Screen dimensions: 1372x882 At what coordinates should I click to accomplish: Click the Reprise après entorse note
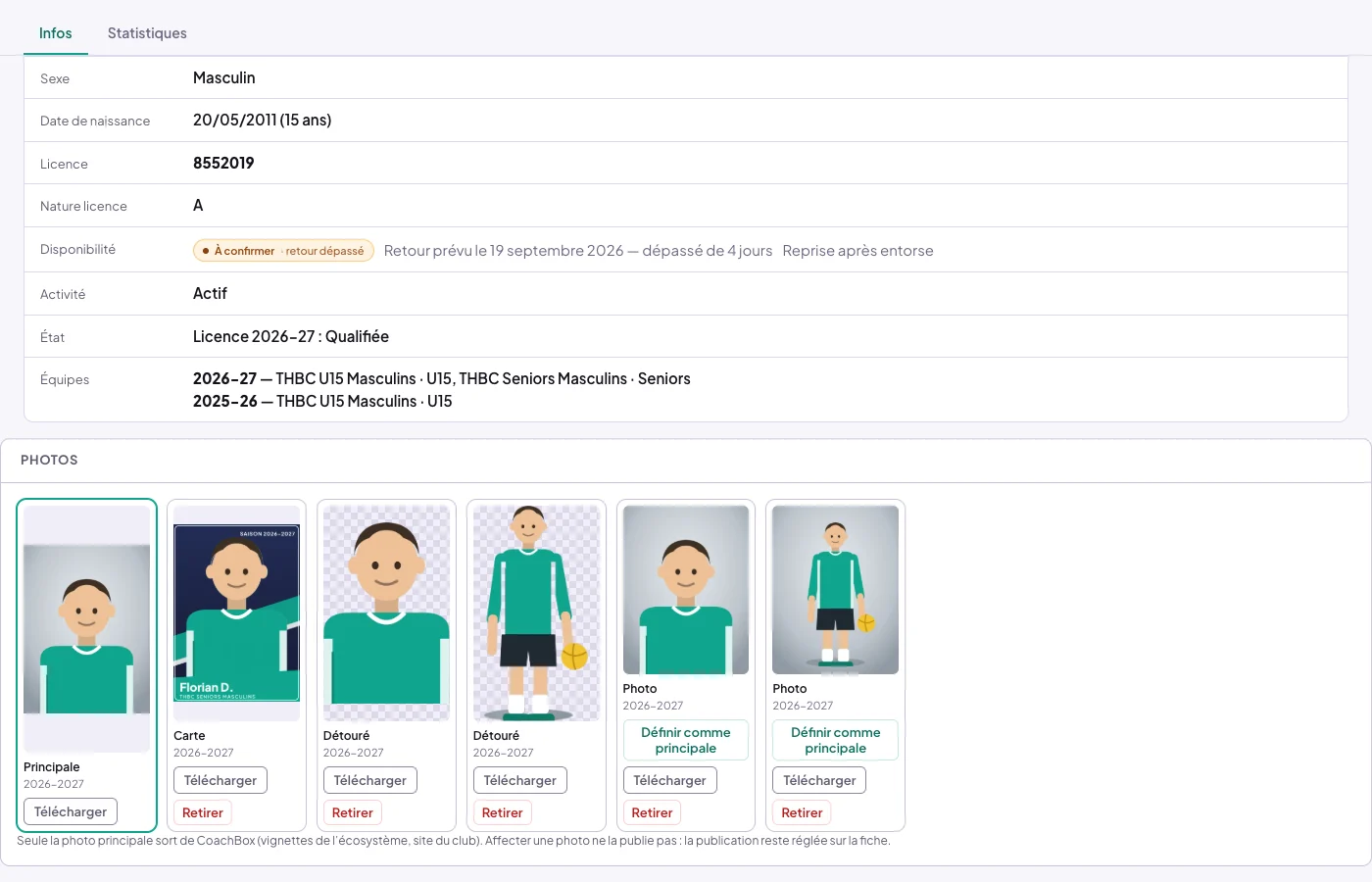click(x=857, y=251)
